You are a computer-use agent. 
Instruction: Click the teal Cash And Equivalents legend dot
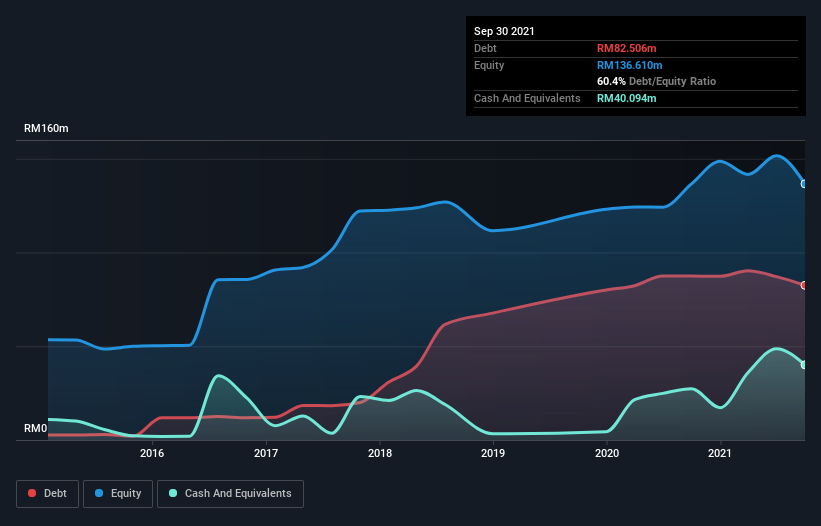[173, 493]
